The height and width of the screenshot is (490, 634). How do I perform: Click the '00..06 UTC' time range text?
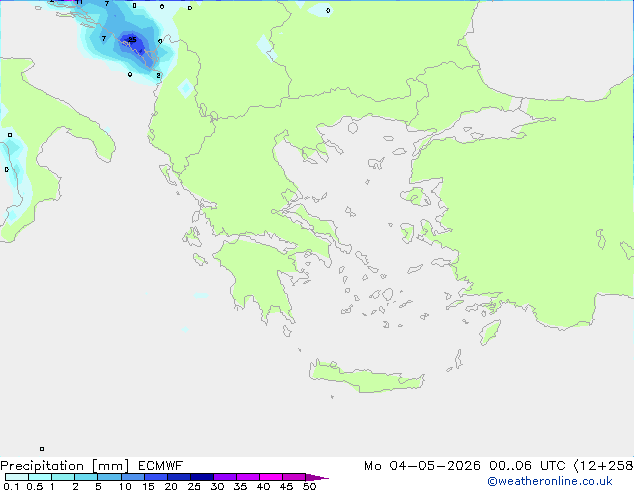527,466
